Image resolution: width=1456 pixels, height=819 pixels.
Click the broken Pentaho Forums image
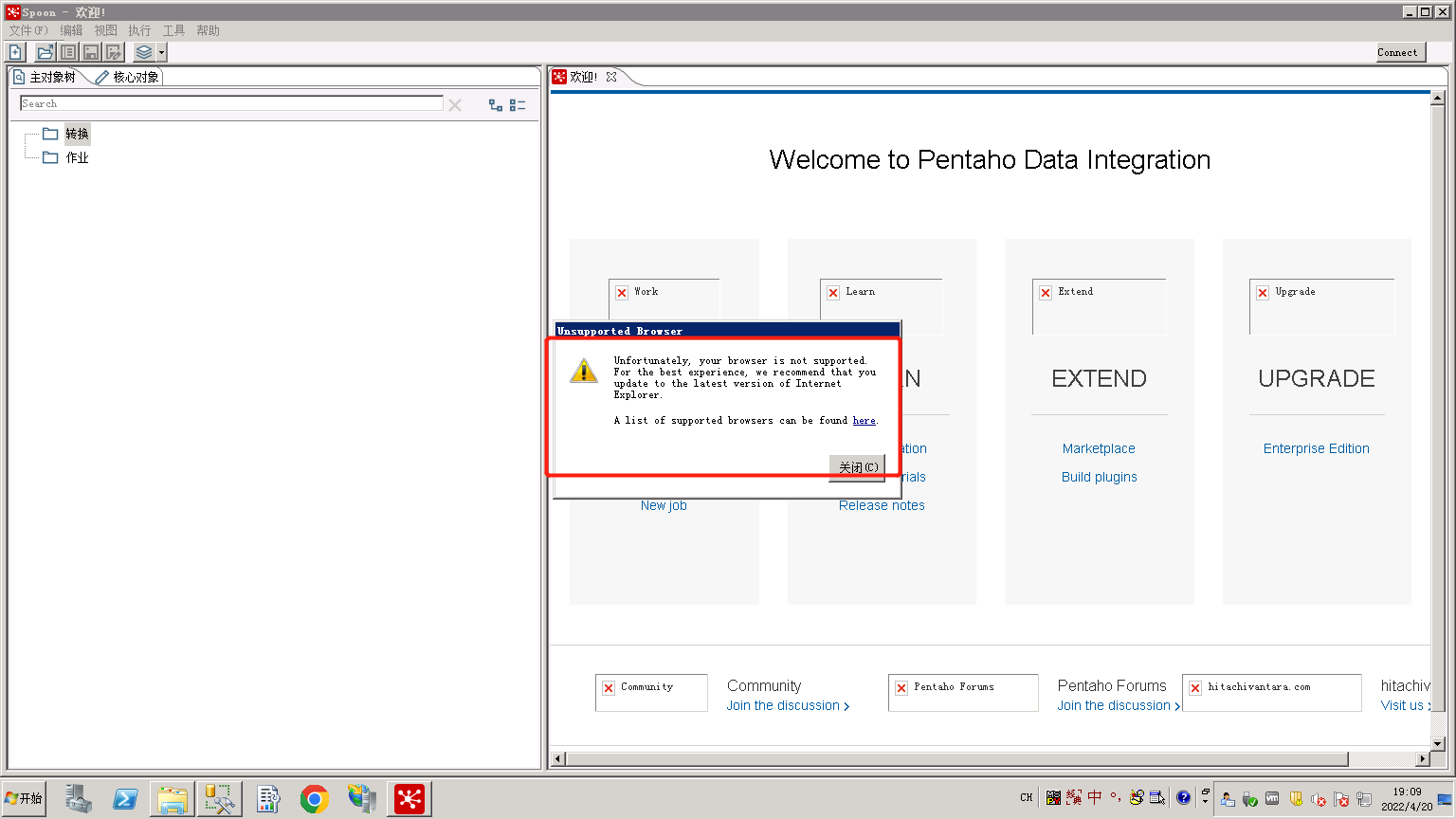963,692
